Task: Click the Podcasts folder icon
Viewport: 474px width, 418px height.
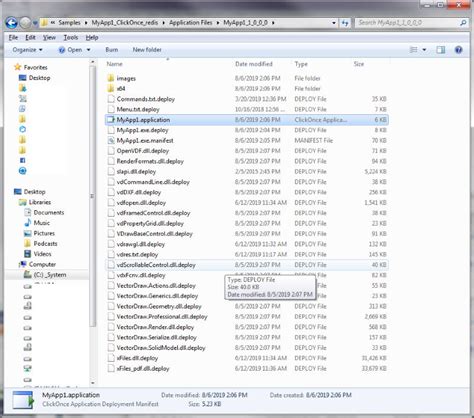Action: point(28,243)
